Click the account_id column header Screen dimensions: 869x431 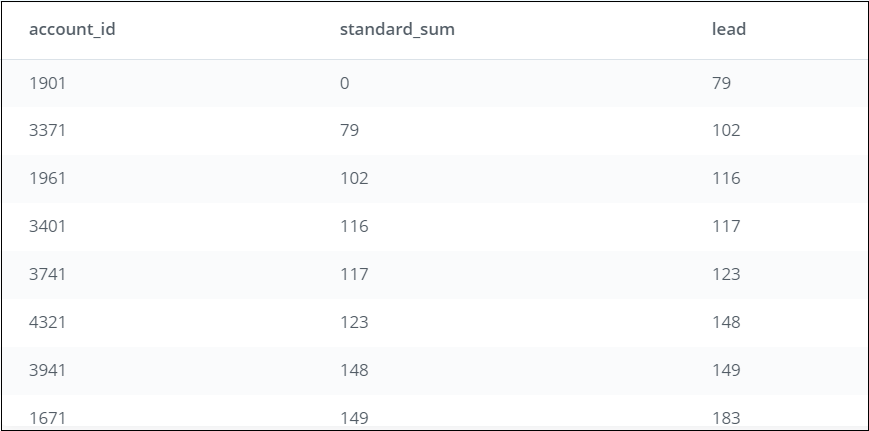(x=72, y=29)
